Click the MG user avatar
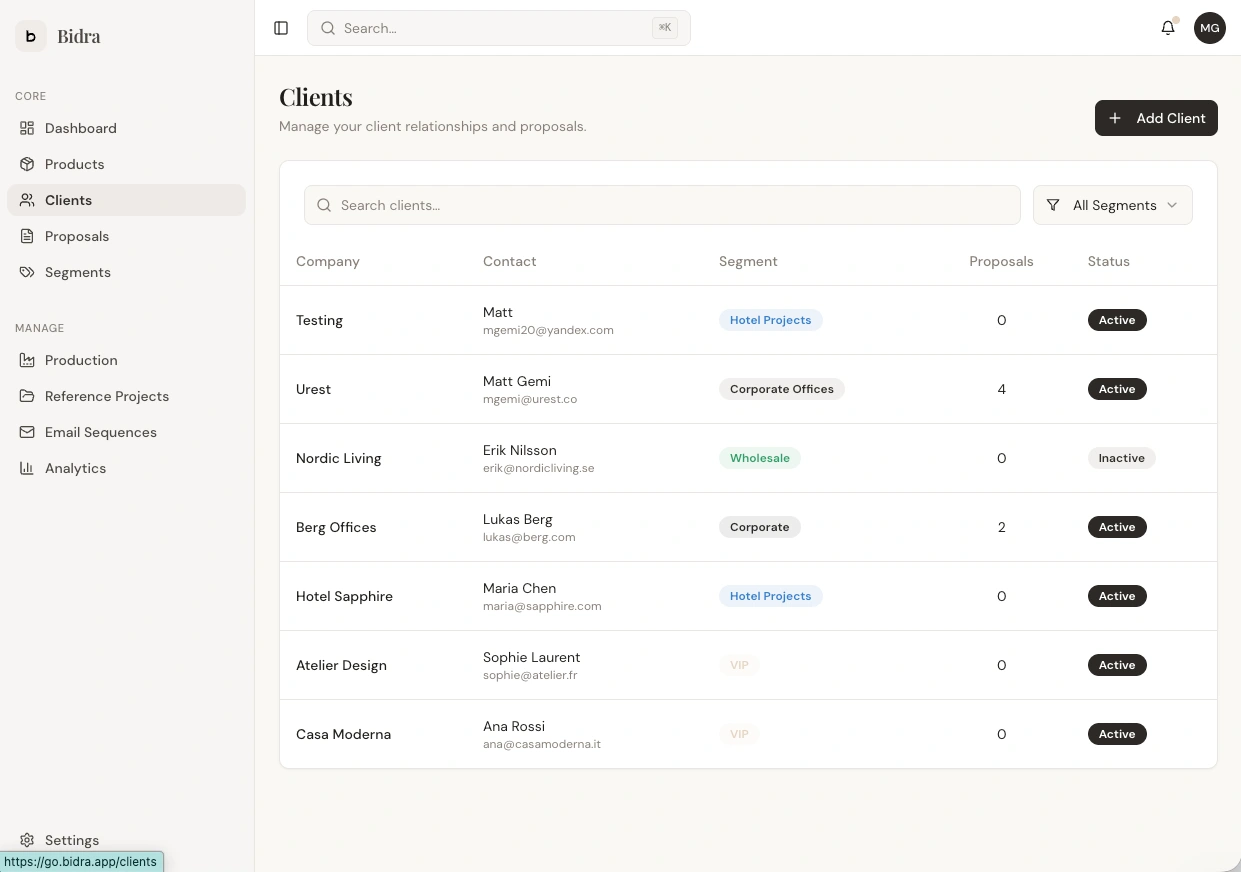This screenshot has height=872, width=1241. [x=1210, y=28]
